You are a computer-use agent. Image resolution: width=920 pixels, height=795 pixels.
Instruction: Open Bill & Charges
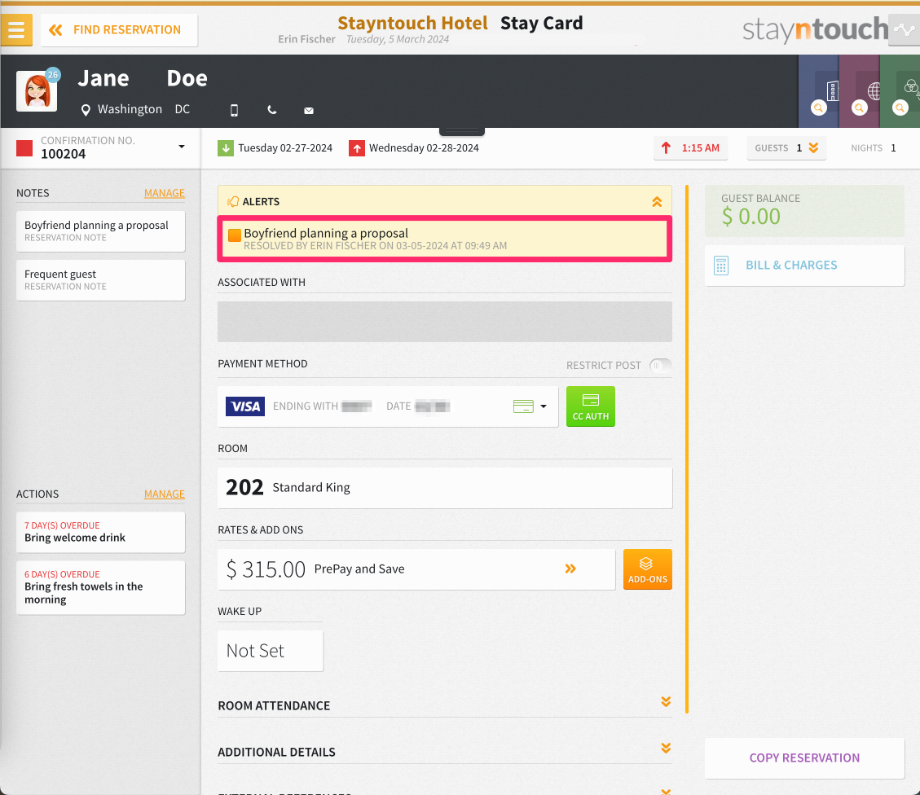tap(804, 265)
